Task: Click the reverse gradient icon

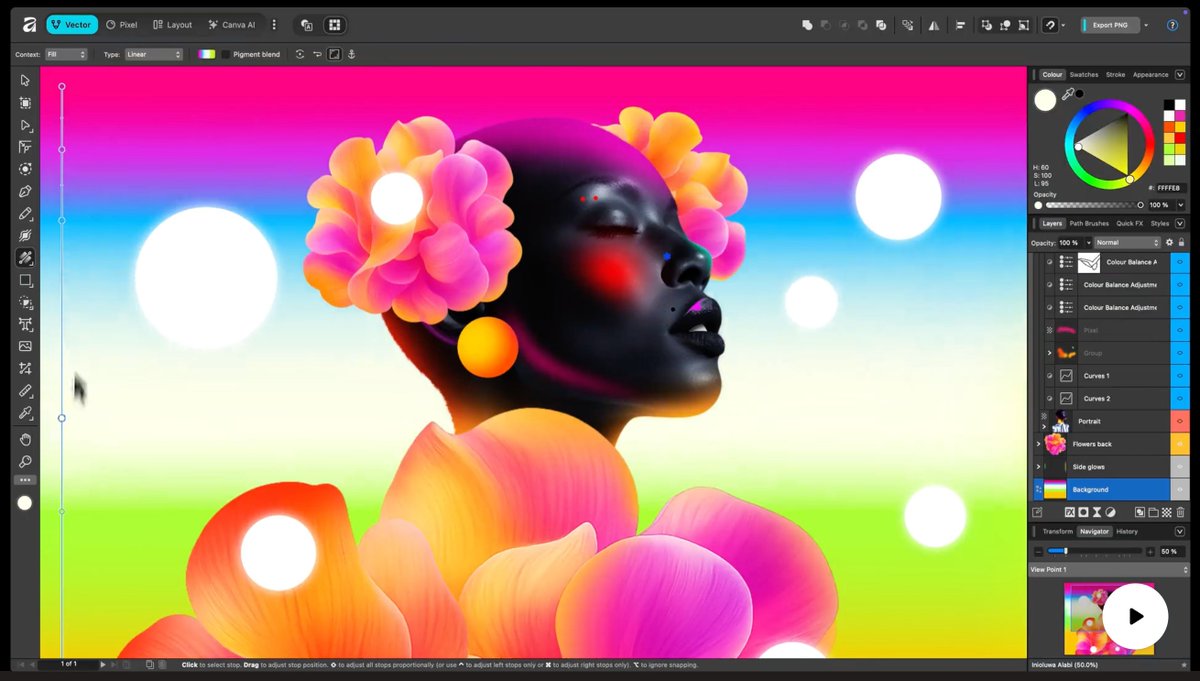Action: pos(317,54)
